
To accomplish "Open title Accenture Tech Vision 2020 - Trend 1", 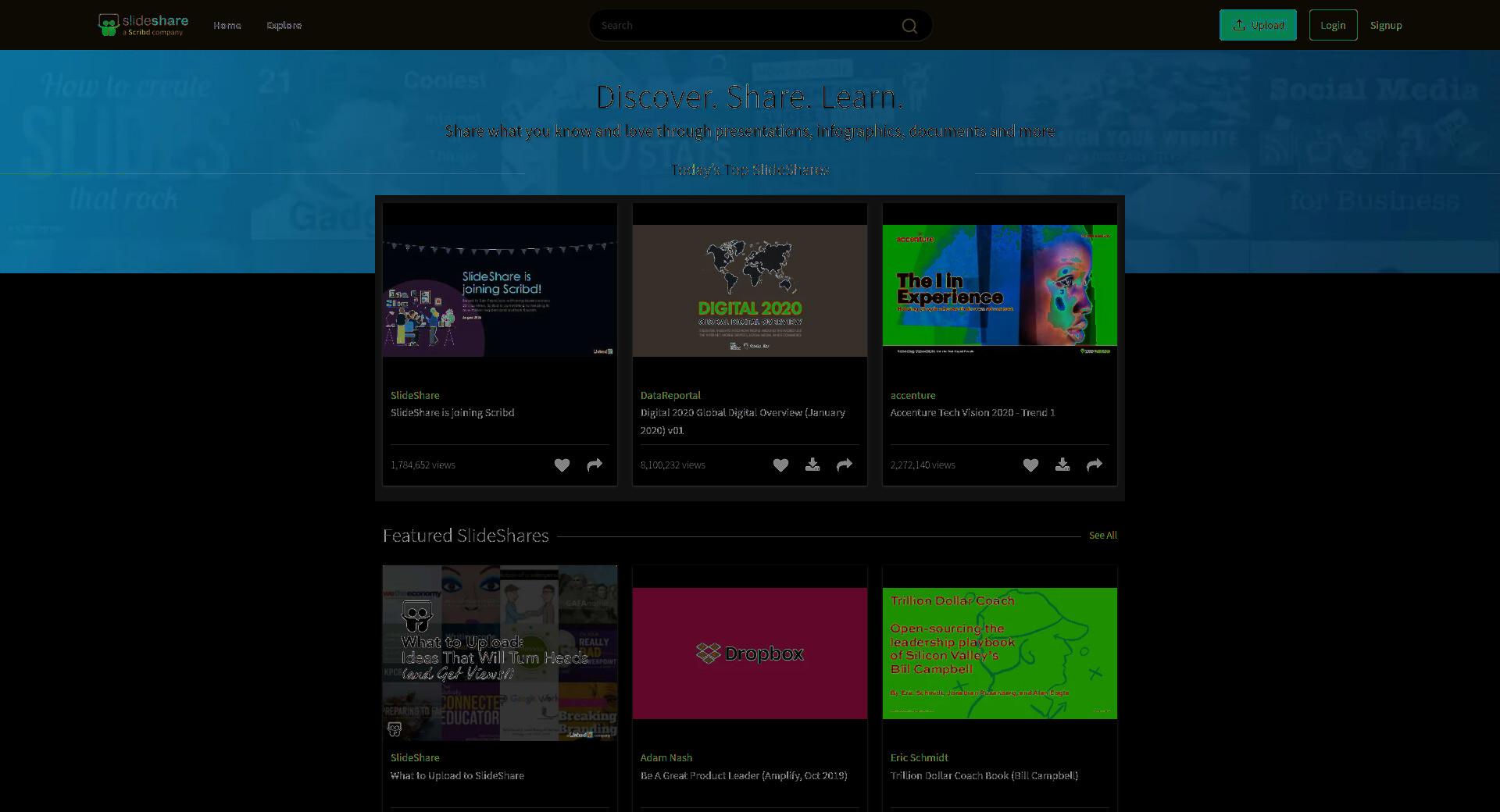I will pos(973,412).
